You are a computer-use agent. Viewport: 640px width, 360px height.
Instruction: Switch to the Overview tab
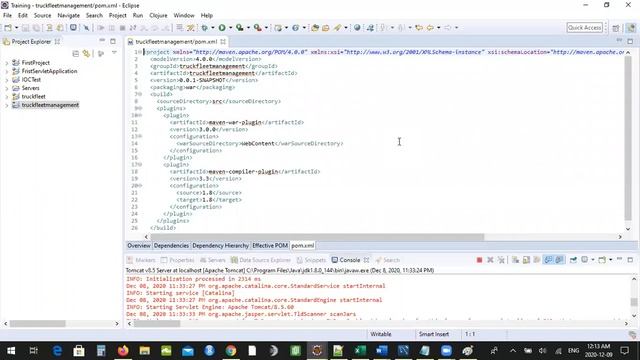139,246
